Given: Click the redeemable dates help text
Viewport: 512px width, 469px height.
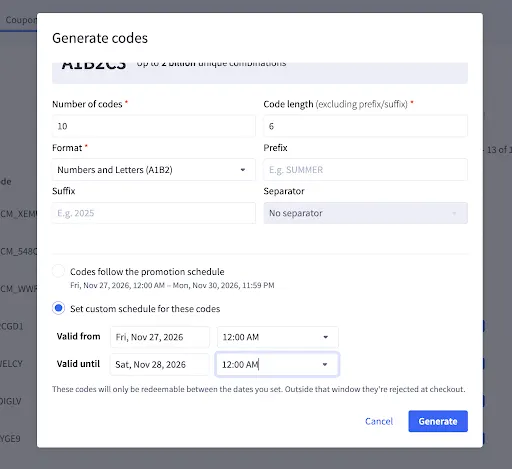Looking at the screenshot, I should click(259, 389).
